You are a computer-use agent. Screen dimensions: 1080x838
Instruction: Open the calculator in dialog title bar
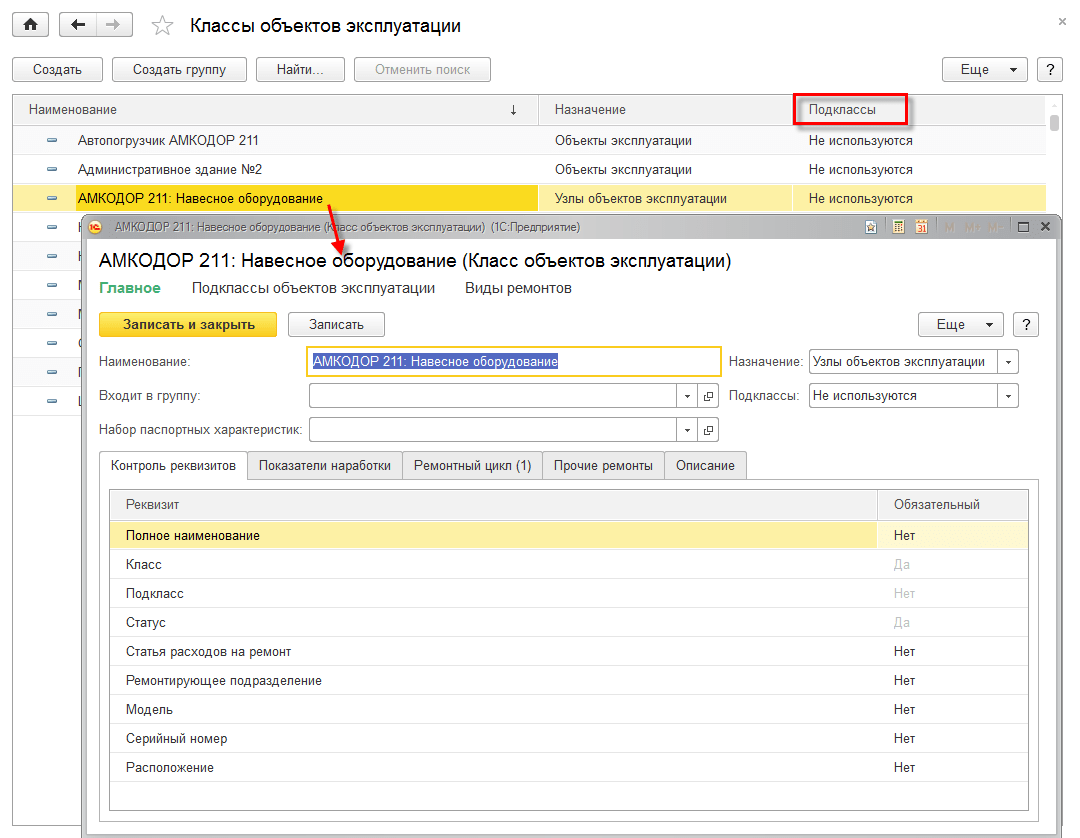[x=899, y=227]
